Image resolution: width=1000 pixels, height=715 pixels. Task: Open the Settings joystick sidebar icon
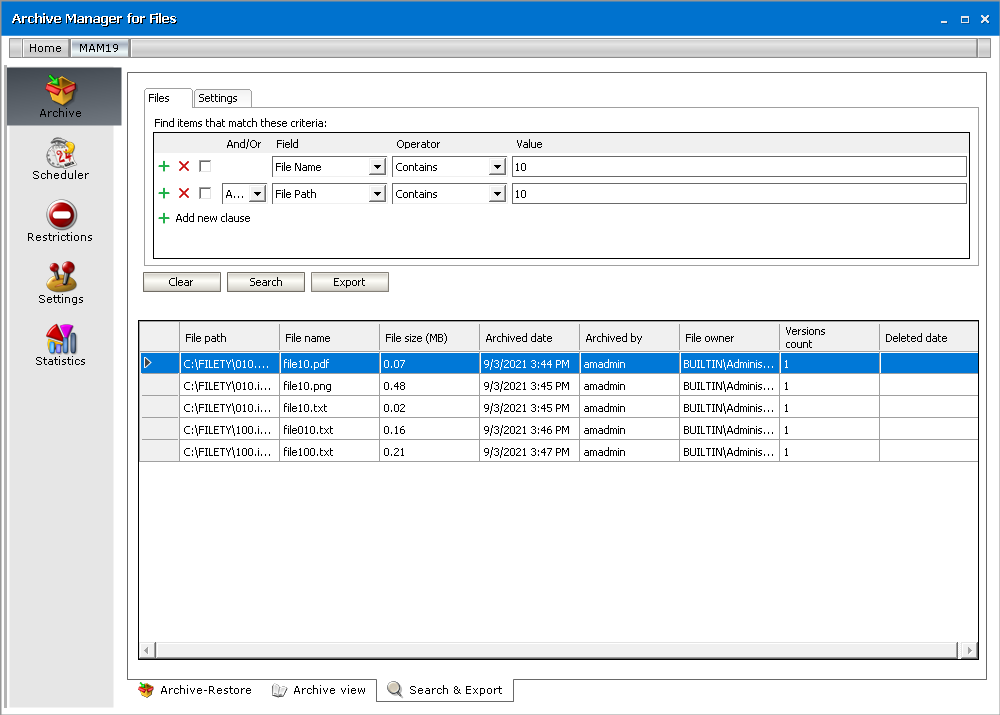click(61, 283)
